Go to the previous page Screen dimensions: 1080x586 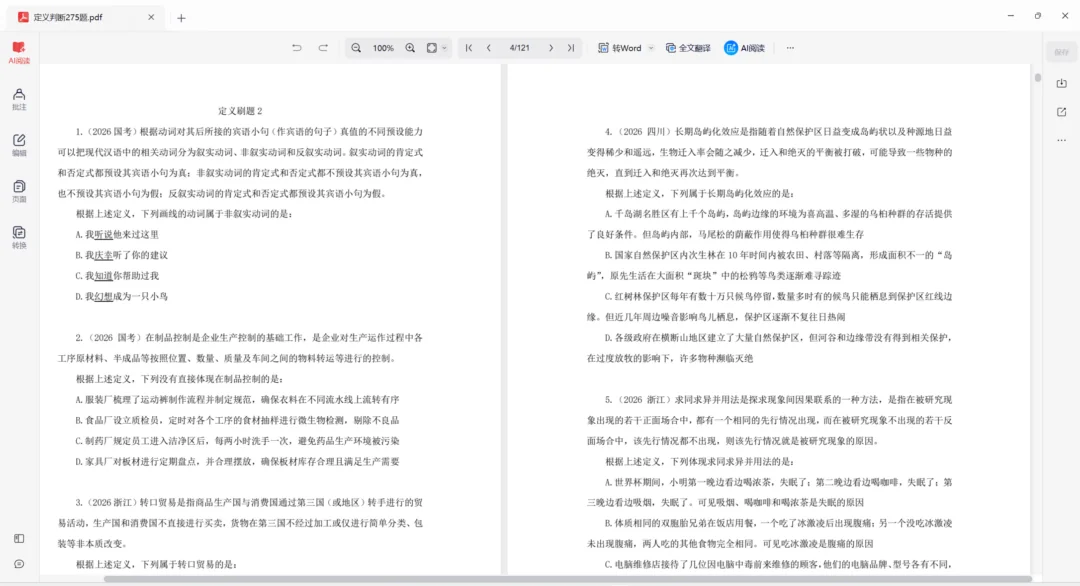click(x=489, y=48)
